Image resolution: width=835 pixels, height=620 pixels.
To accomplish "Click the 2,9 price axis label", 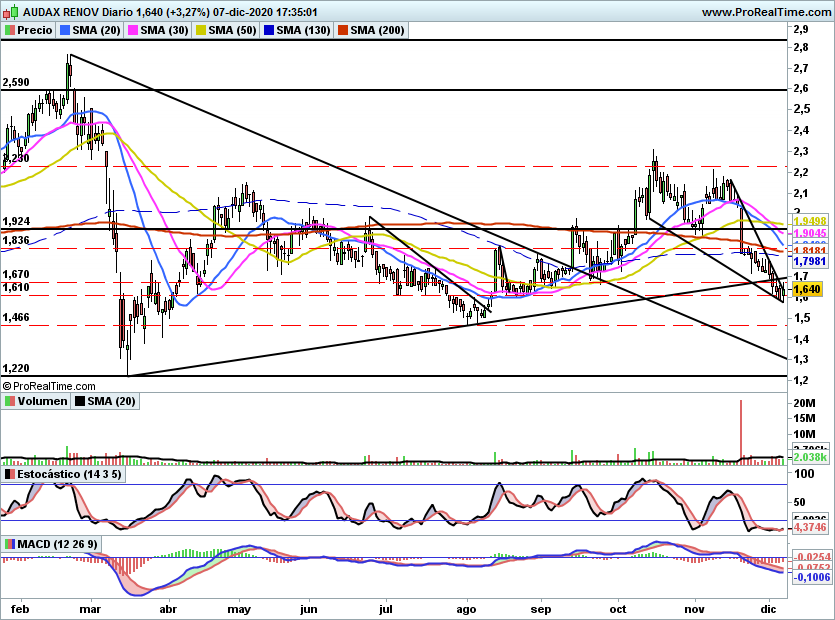I will pyautogui.click(x=800, y=29).
